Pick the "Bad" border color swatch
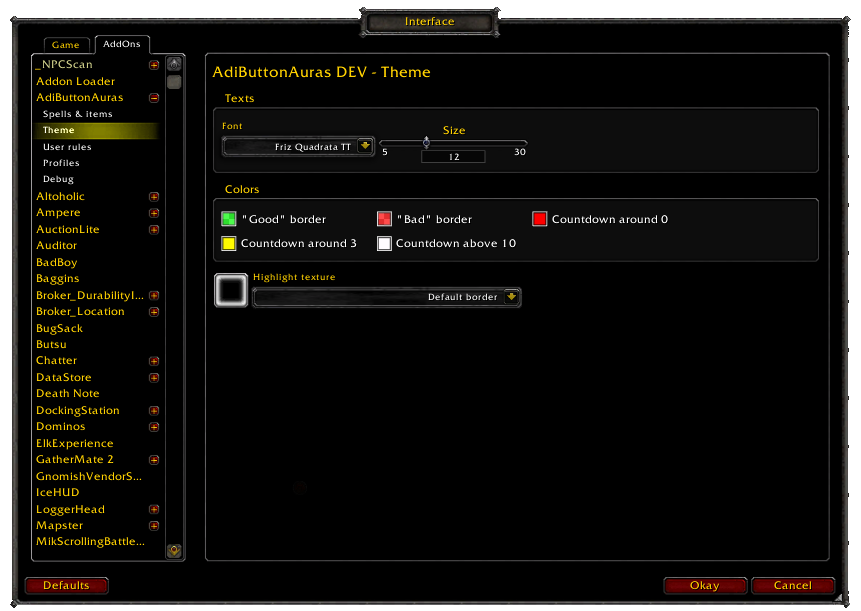 384,219
